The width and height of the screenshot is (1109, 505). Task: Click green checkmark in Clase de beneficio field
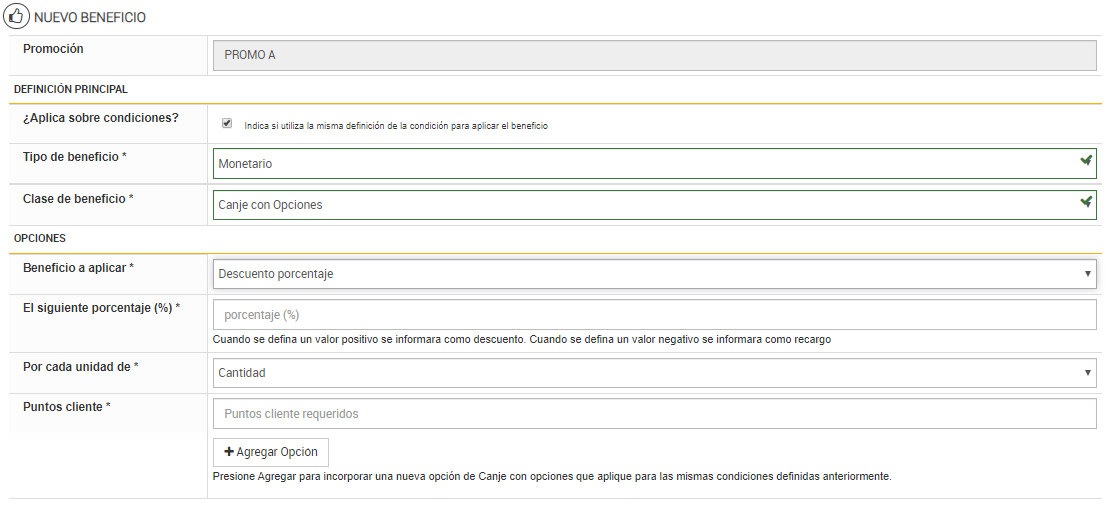point(1086,203)
